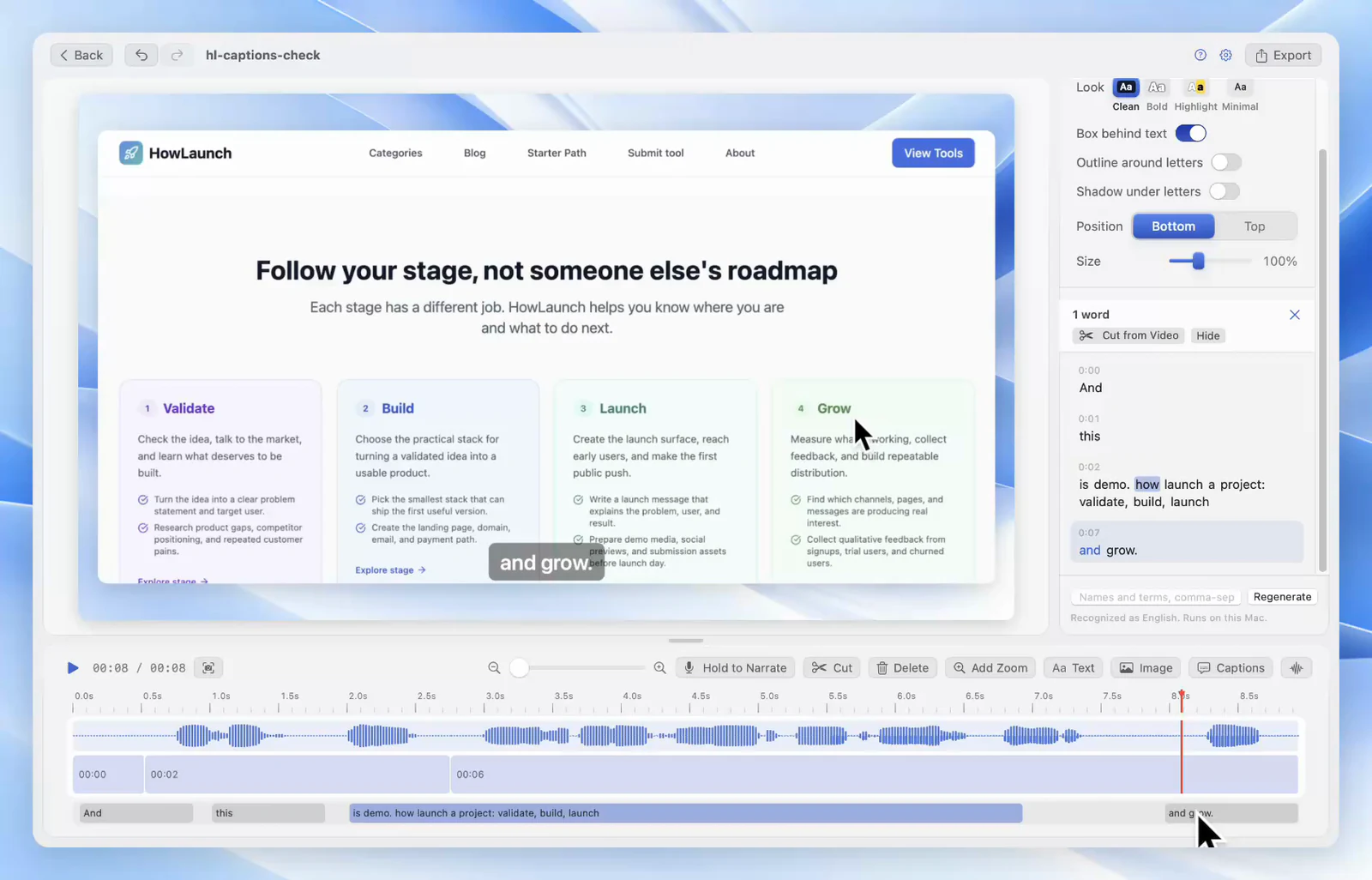Turn off Box behind text switch

point(1191,133)
